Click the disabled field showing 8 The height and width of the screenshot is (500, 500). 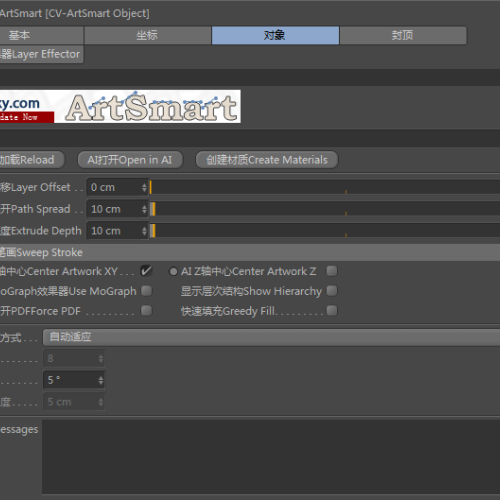tap(74, 358)
